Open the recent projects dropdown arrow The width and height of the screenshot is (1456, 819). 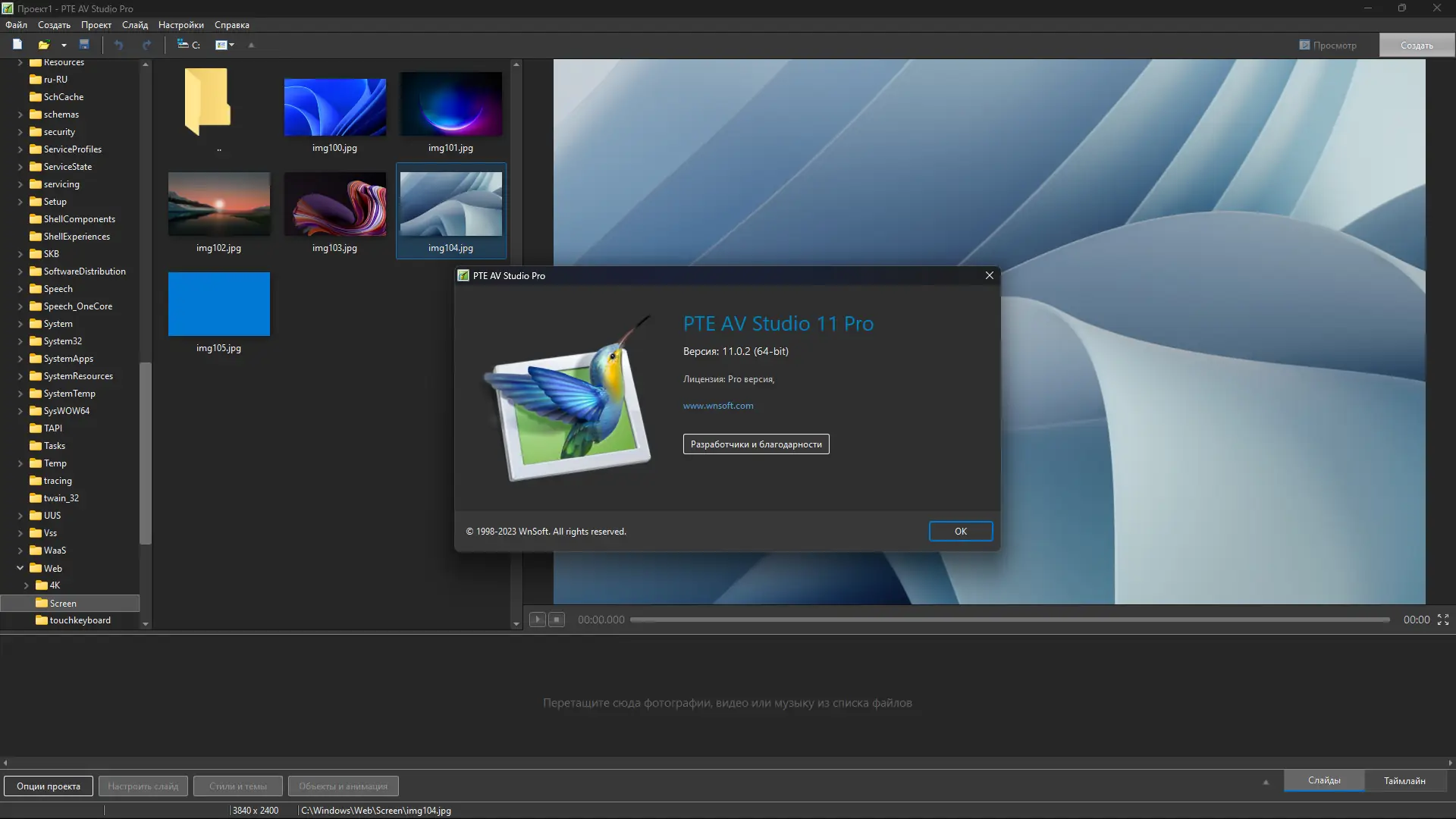tap(64, 45)
